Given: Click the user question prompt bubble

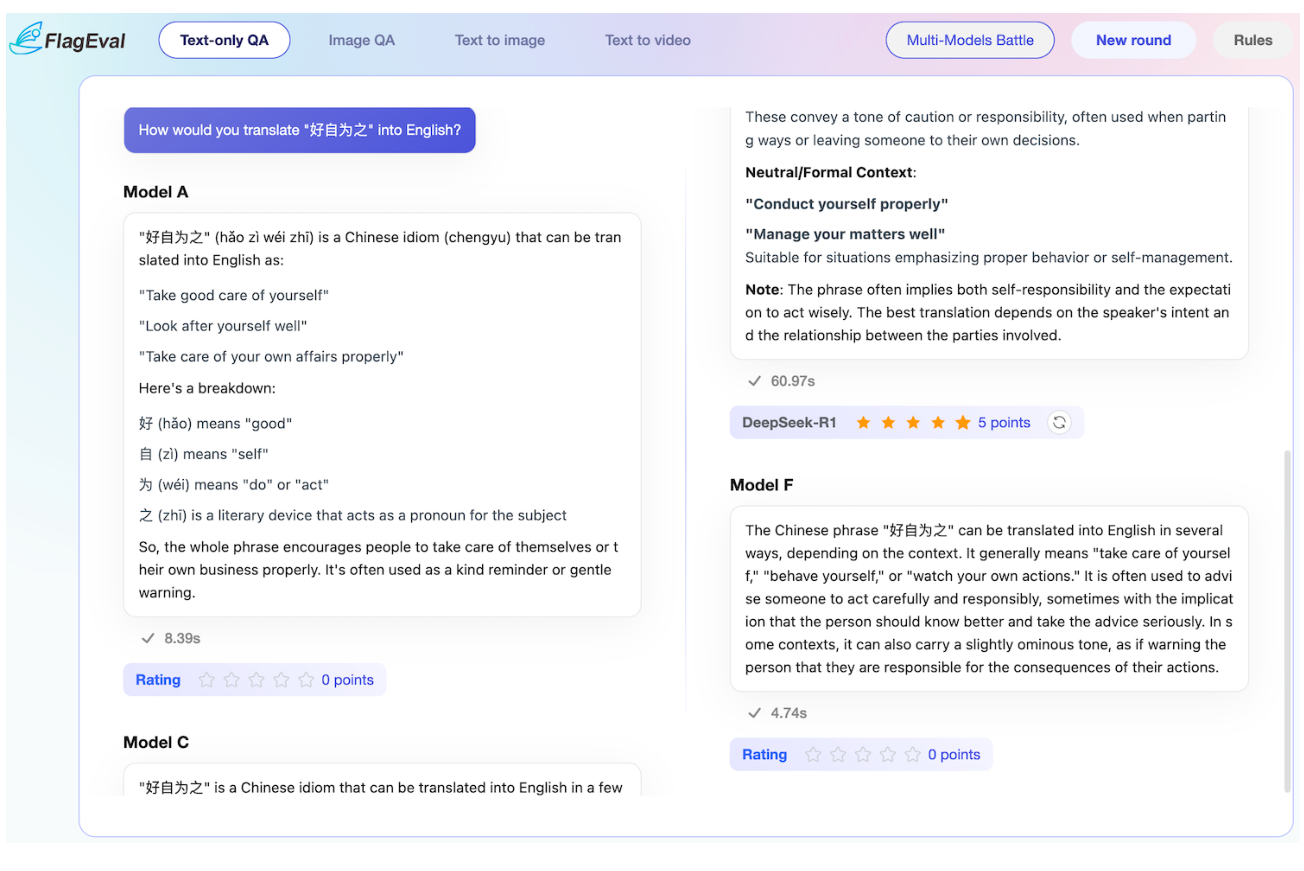Looking at the screenshot, I should (299, 130).
